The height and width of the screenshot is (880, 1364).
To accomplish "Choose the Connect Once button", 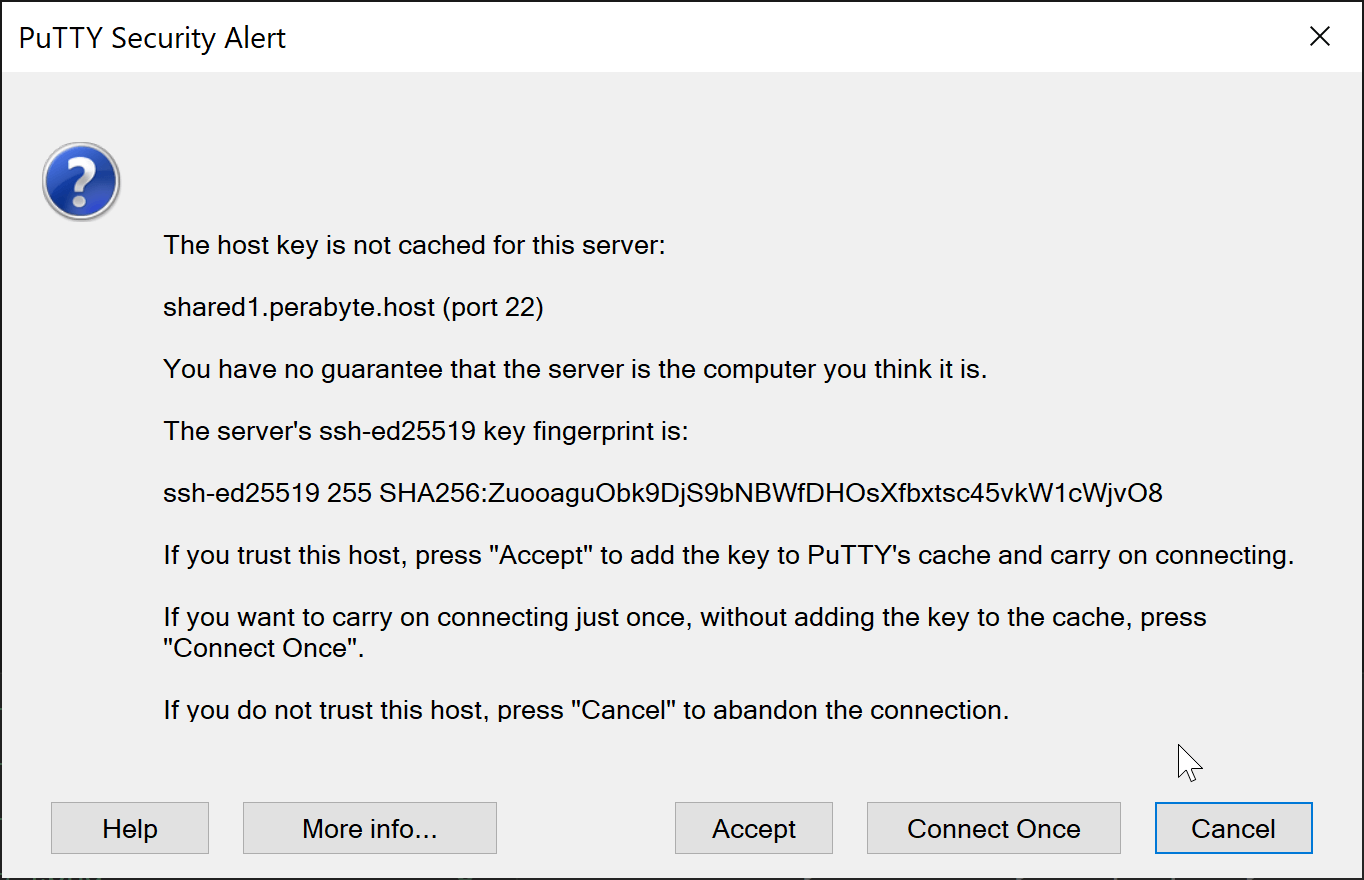I will tap(993, 829).
